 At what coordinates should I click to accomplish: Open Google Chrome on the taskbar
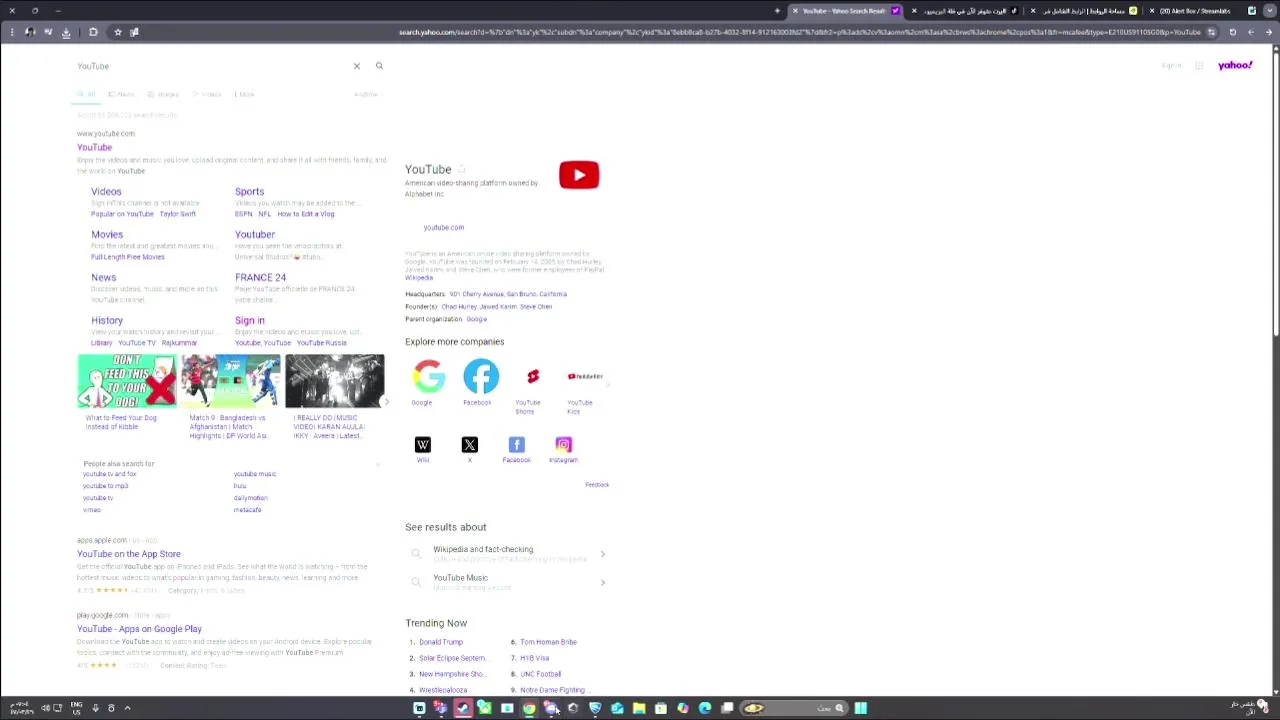coord(529,708)
